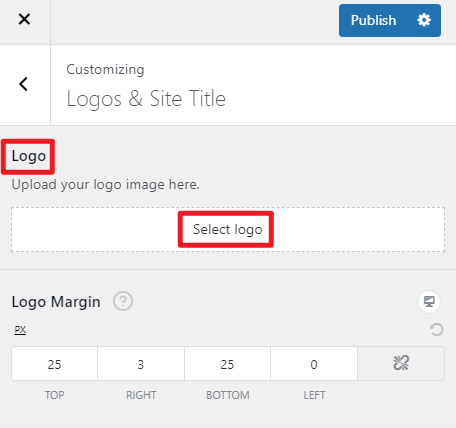Open publish settings gear icon
456x428 pixels.
point(424,20)
